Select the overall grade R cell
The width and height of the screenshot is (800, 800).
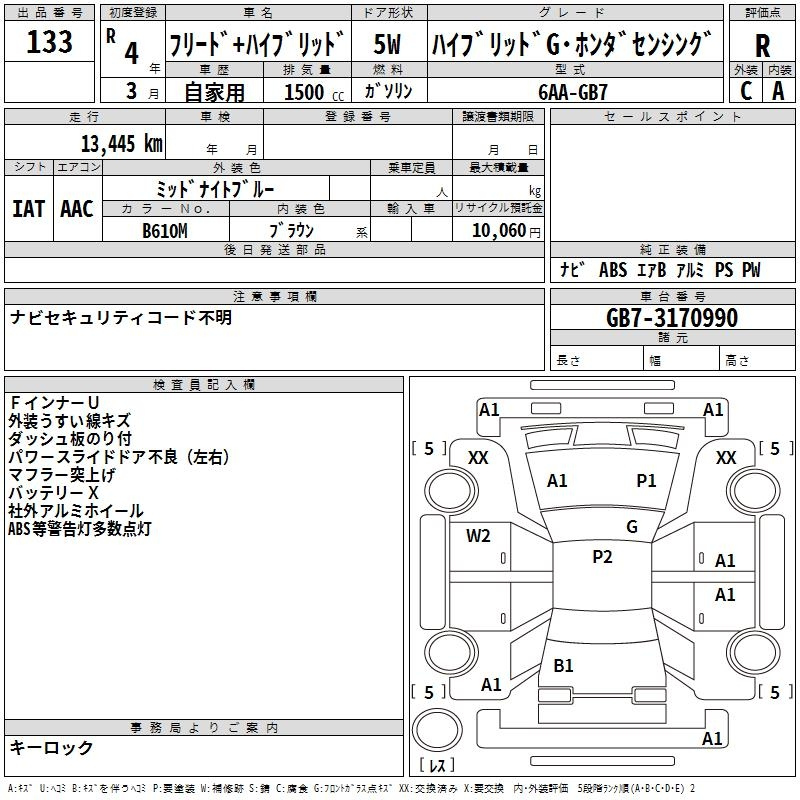pyautogui.click(x=762, y=44)
